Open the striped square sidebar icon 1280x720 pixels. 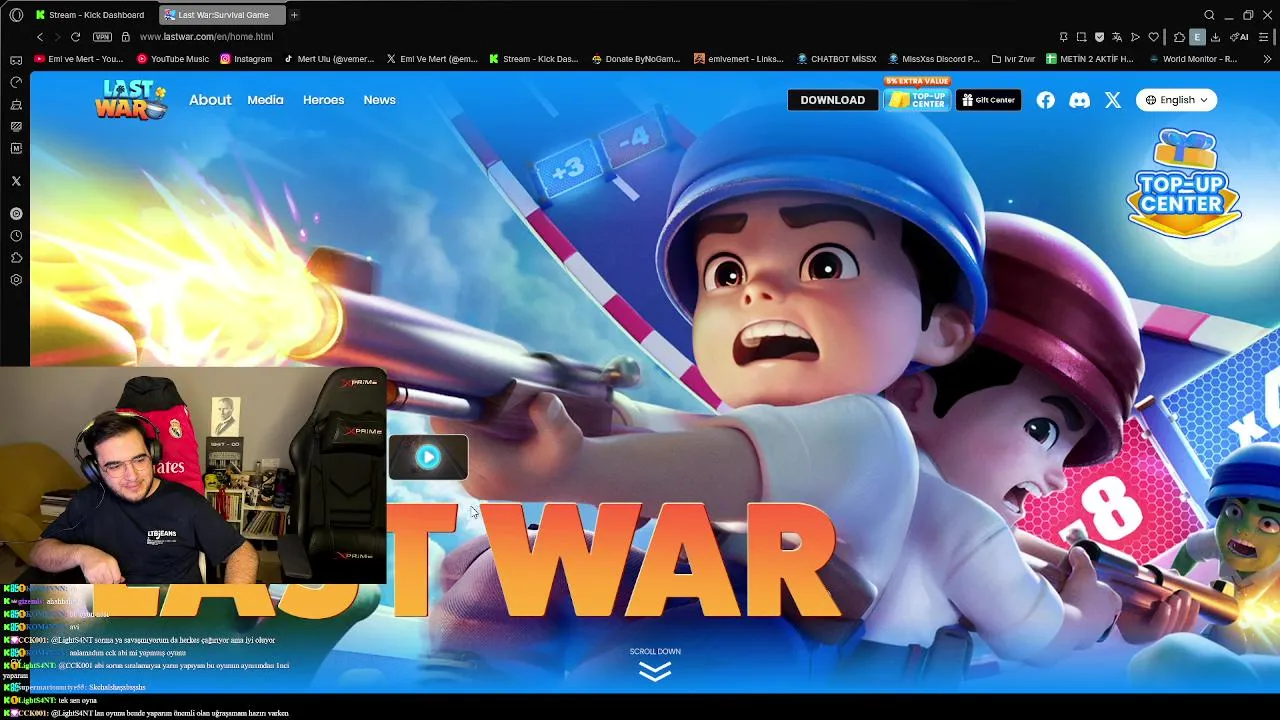coord(16,126)
